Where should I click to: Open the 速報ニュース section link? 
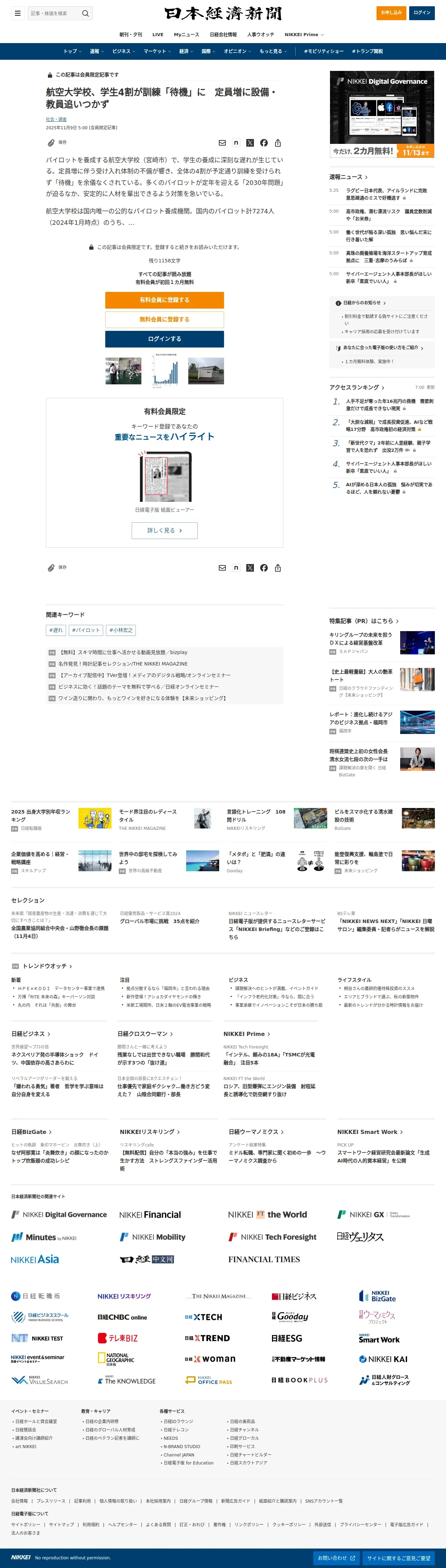click(x=349, y=177)
